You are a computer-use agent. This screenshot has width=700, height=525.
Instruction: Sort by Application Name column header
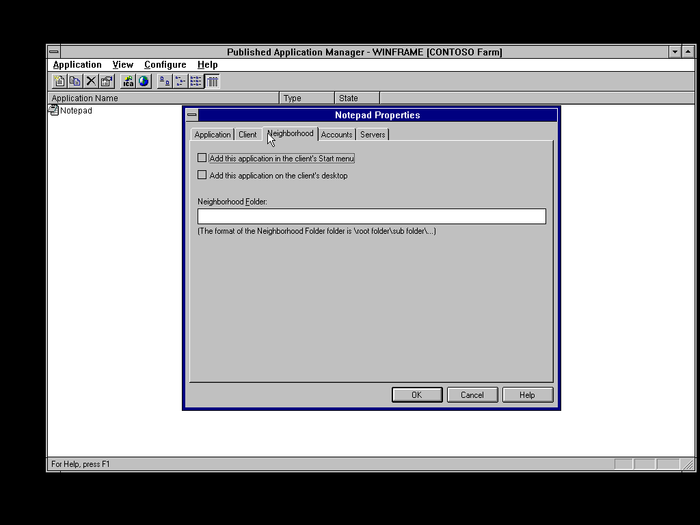click(163, 98)
